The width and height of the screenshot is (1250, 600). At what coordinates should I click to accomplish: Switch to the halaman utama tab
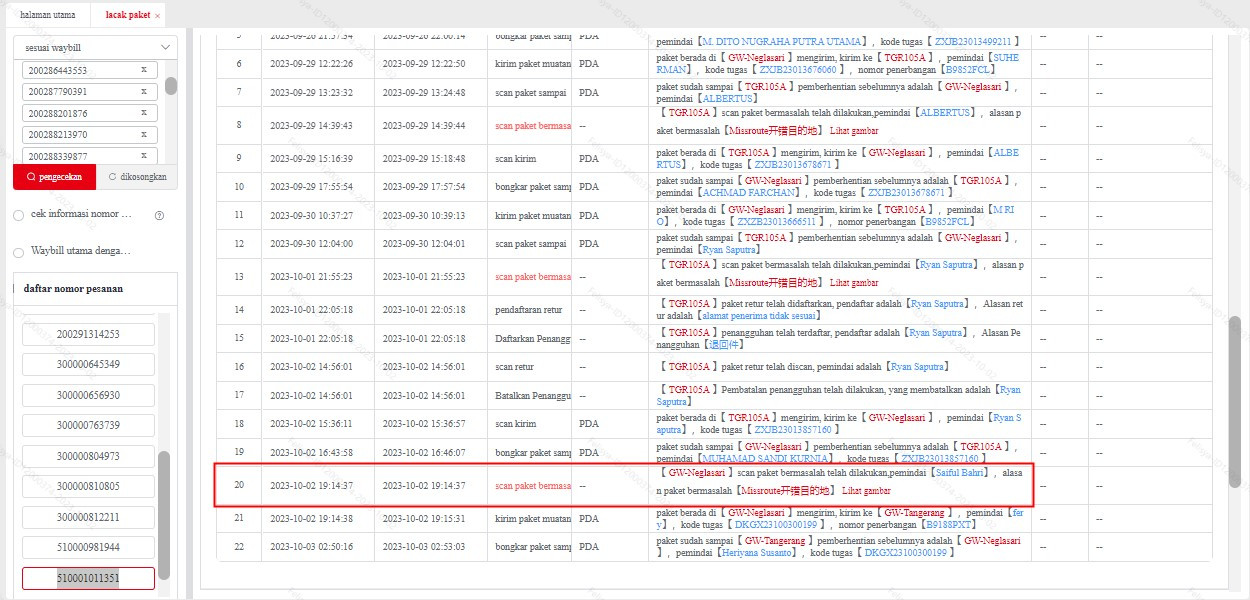[47, 15]
